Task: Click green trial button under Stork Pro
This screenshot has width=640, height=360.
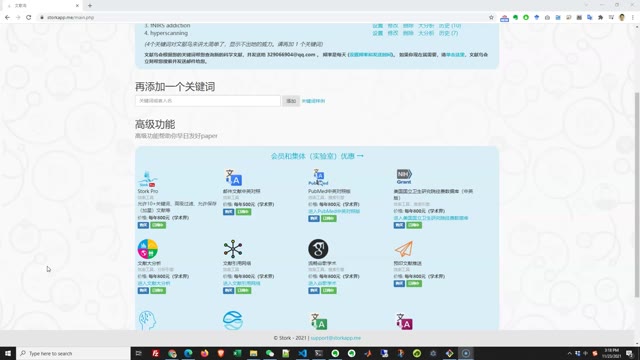Action: 158,225
